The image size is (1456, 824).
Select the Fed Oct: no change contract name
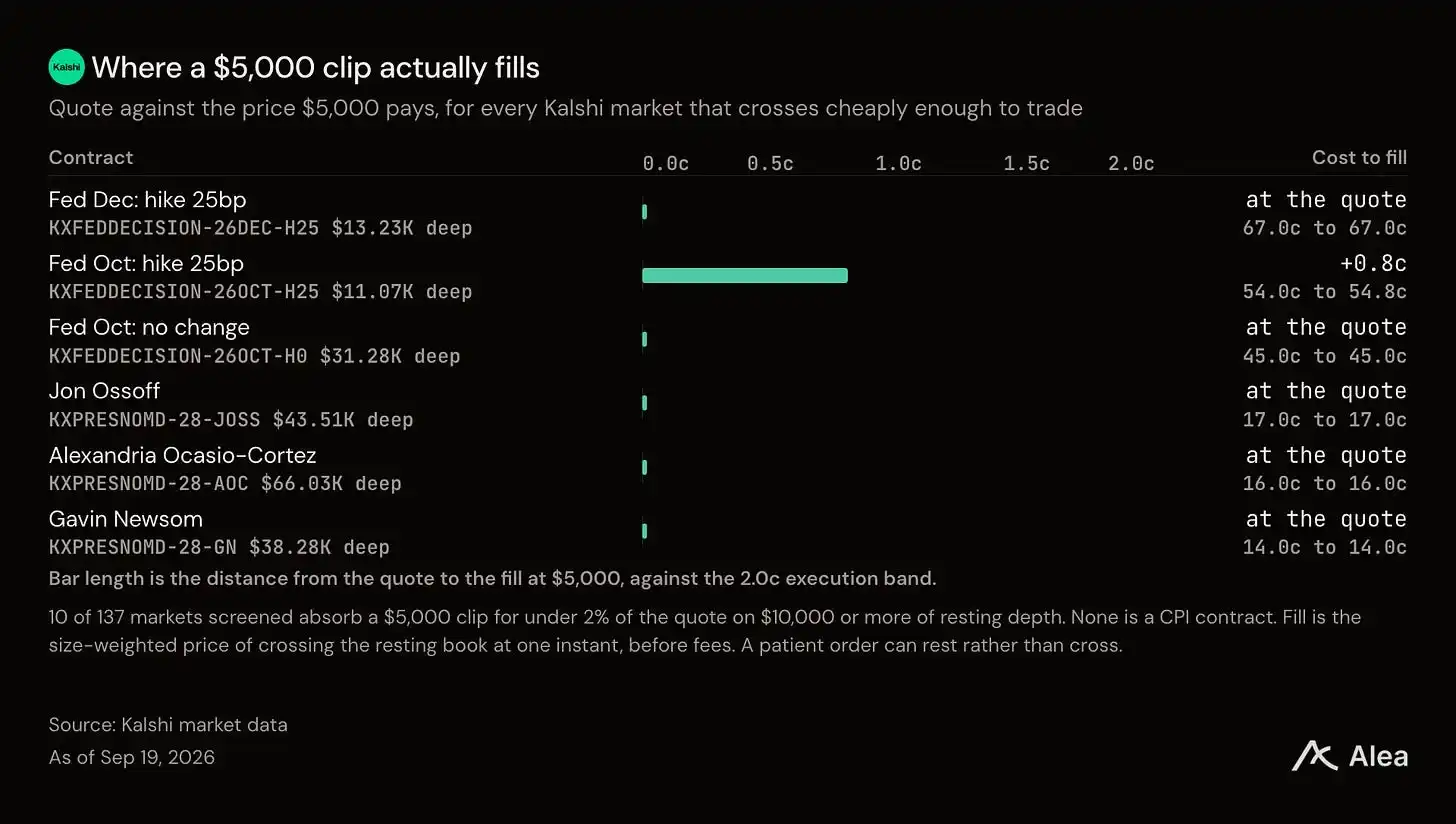coord(149,327)
